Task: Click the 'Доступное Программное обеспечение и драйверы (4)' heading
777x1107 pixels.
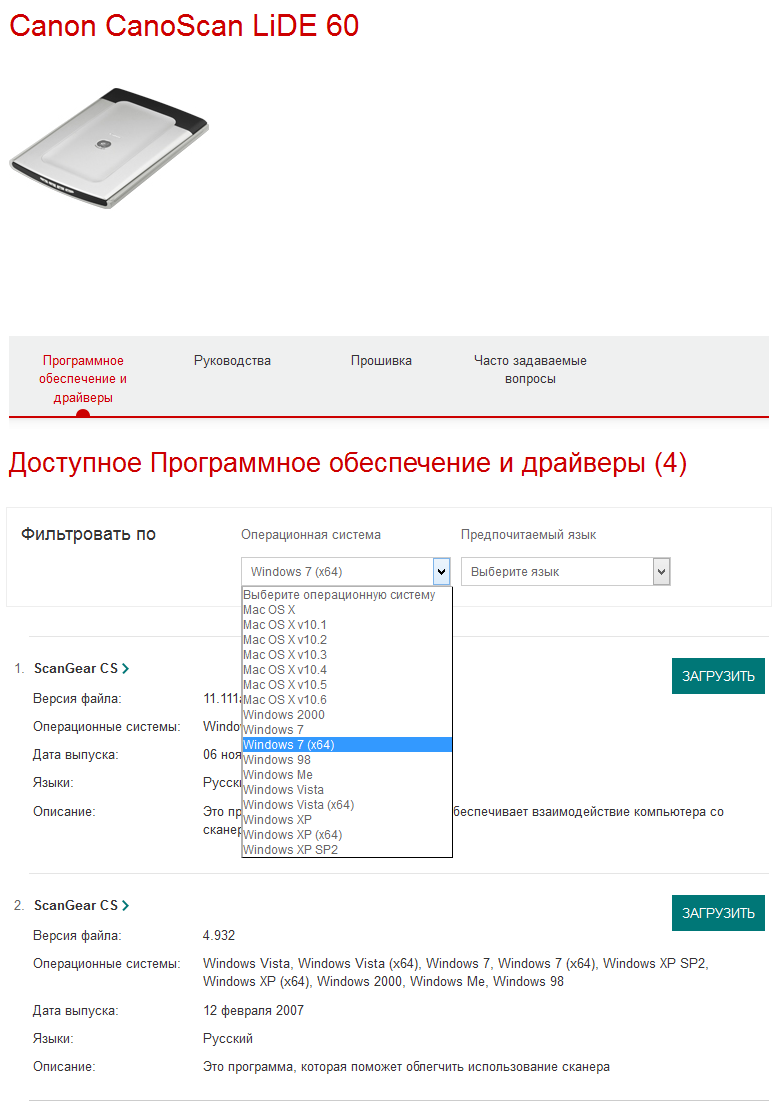Action: pos(347,463)
